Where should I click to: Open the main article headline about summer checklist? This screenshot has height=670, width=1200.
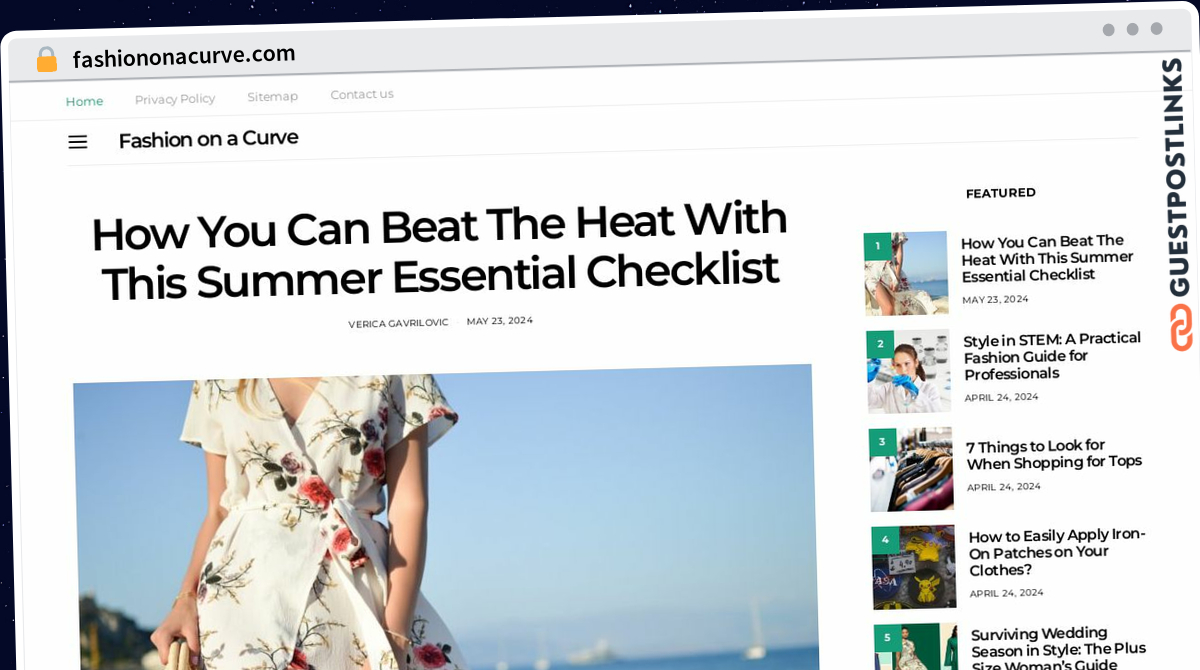click(x=439, y=251)
